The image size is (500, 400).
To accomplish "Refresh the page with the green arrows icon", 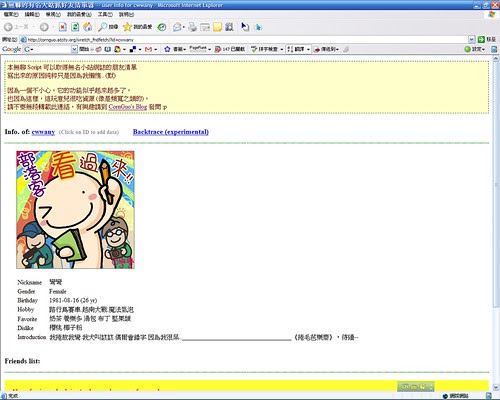I will pos(75,27).
